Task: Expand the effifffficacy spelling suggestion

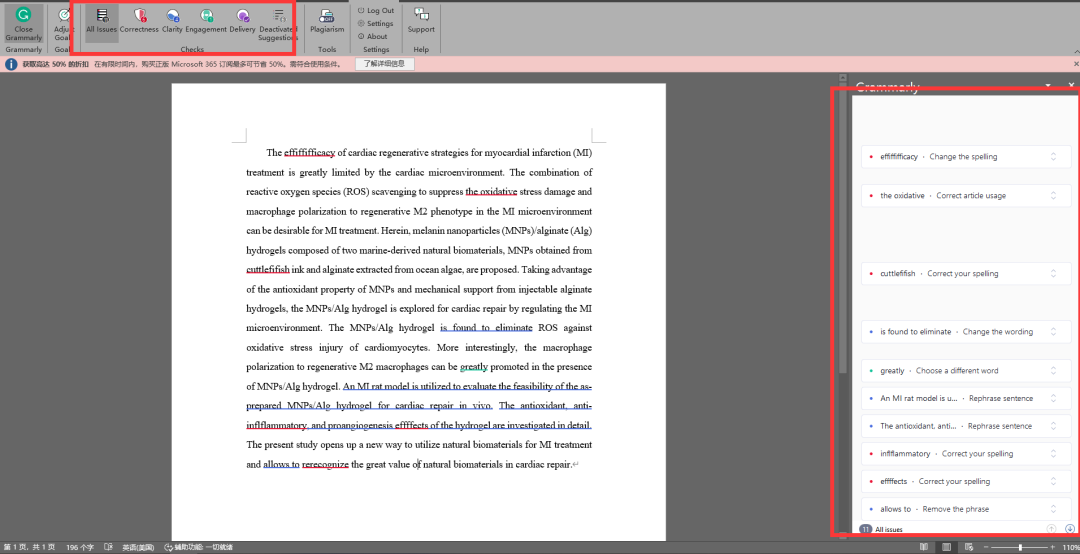Action: tap(966, 156)
